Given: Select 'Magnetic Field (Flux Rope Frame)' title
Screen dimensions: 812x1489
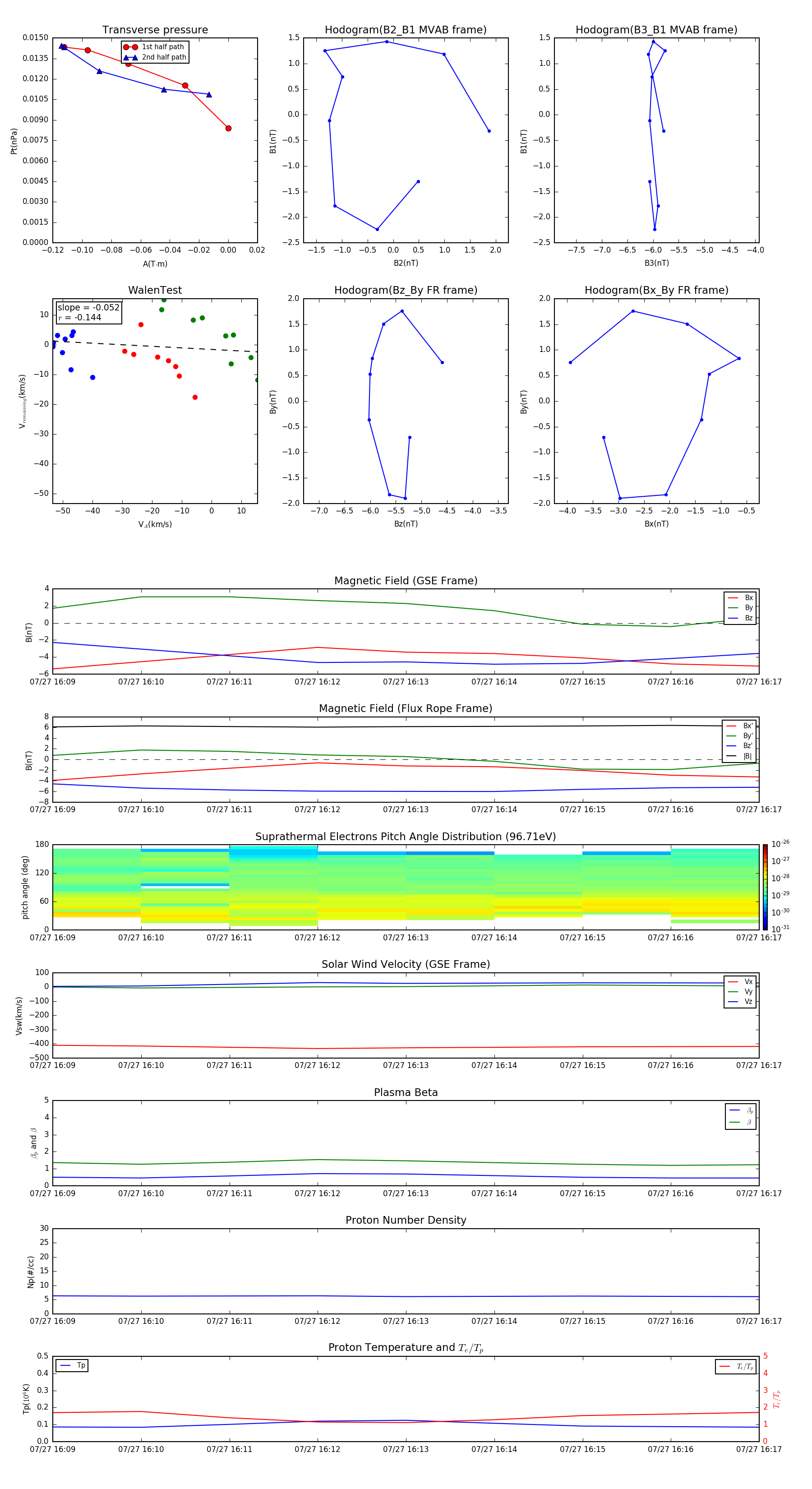Looking at the screenshot, I should pyautogui.click(x=406, y=709).
